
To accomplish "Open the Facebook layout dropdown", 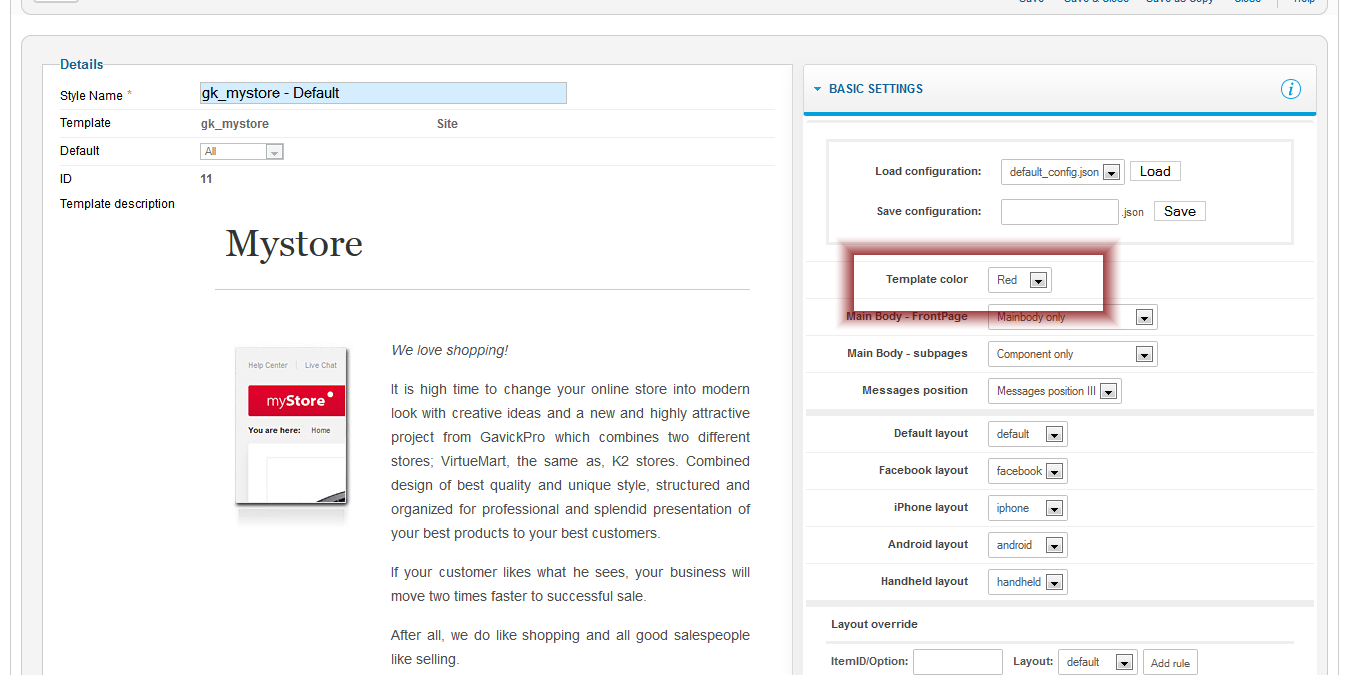I will [x=1028, y=471].
